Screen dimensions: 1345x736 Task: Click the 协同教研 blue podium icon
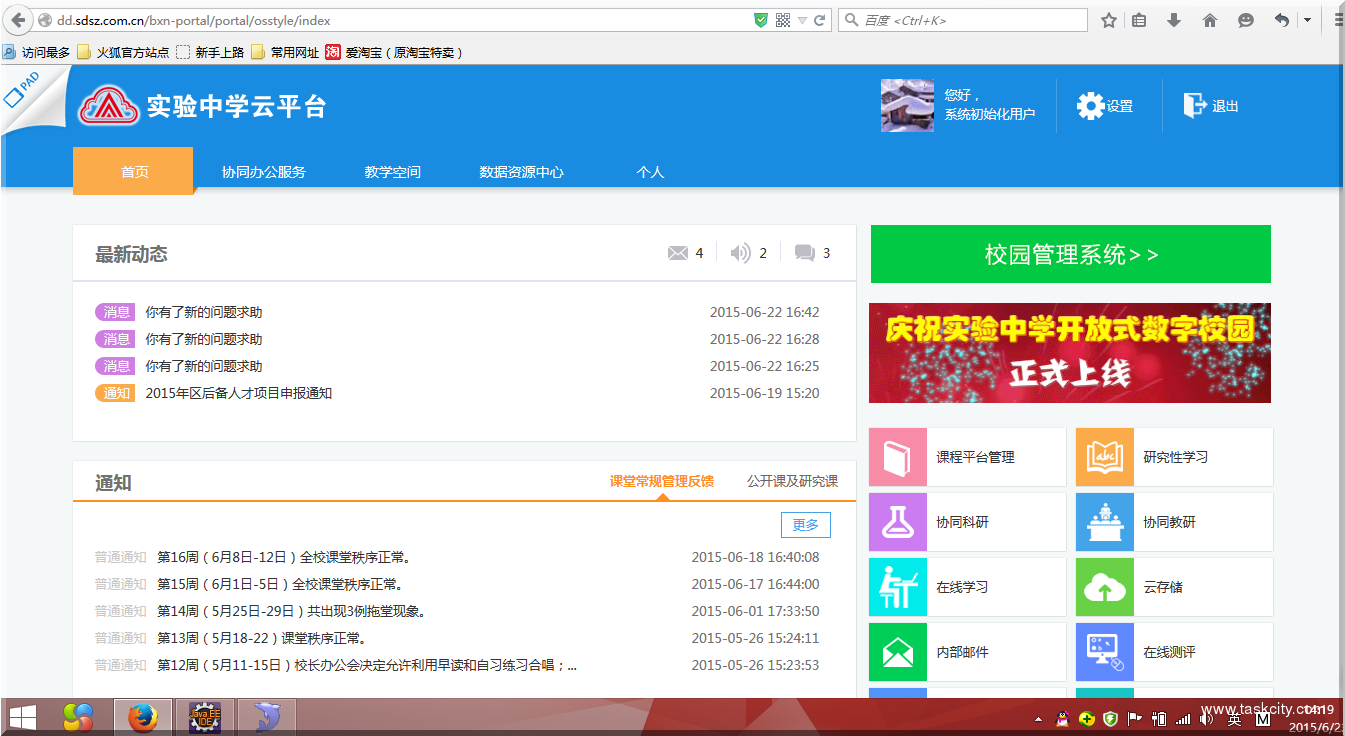pyautogui.click(x=1104, y=521)
